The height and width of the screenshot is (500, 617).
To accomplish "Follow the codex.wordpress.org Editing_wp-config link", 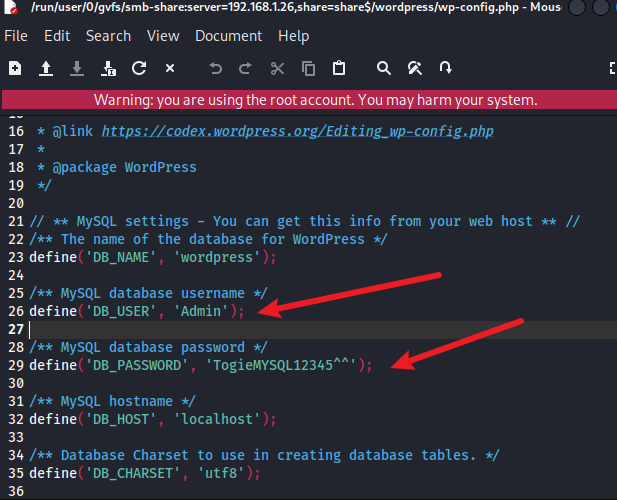I will (297, 131).
